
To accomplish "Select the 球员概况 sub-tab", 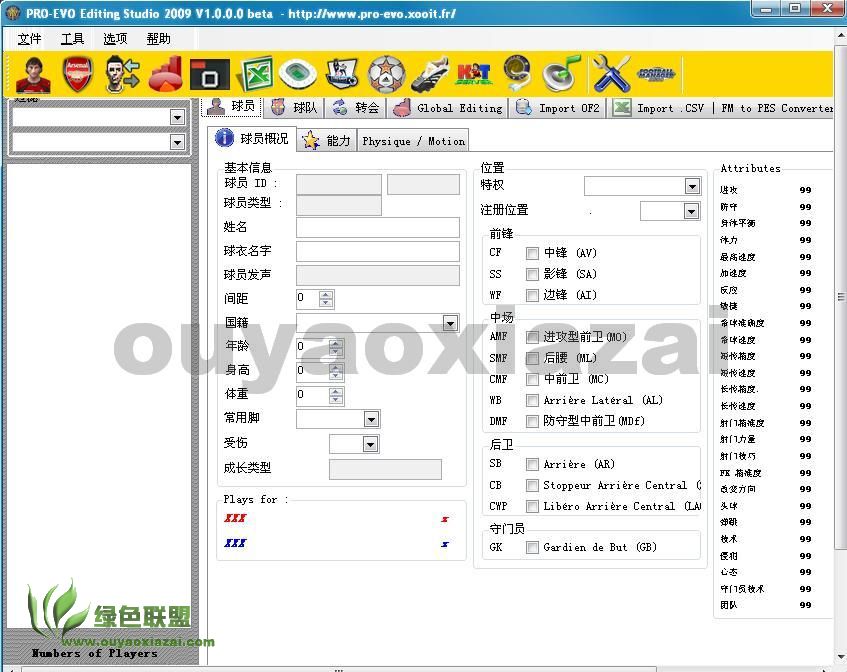I will point(252,139).
